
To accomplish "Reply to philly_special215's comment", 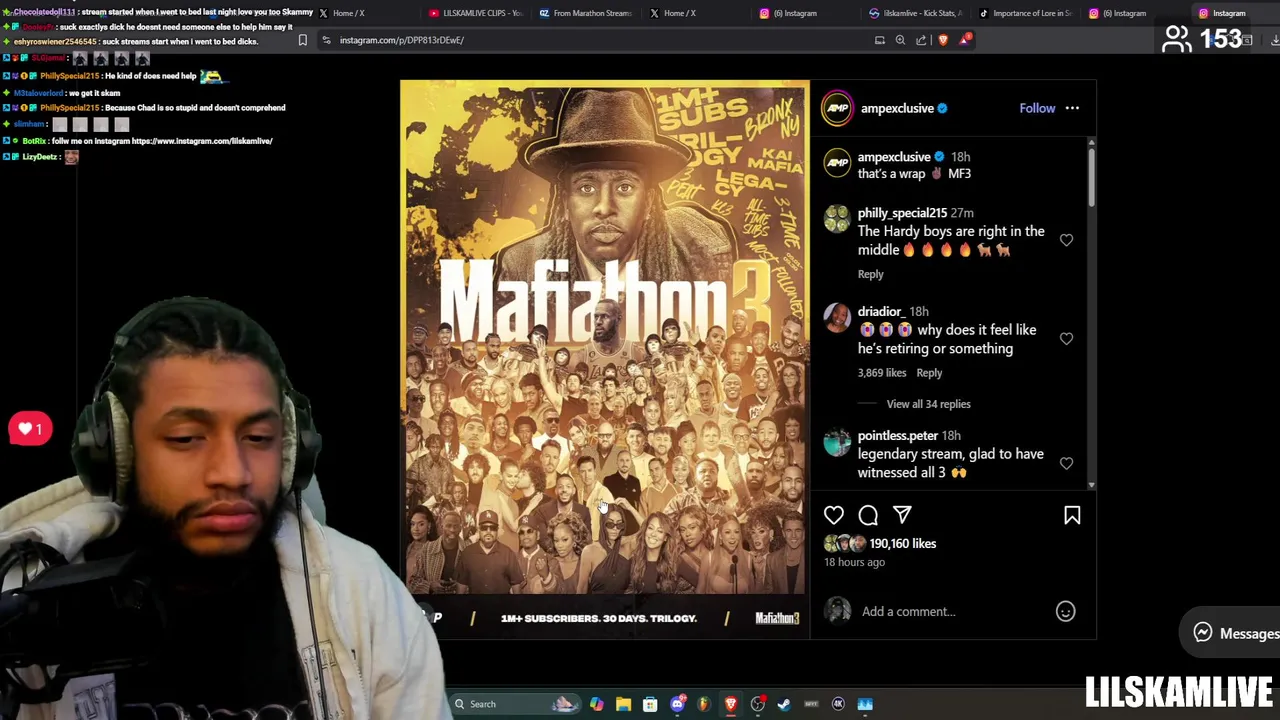I will 870,274.
